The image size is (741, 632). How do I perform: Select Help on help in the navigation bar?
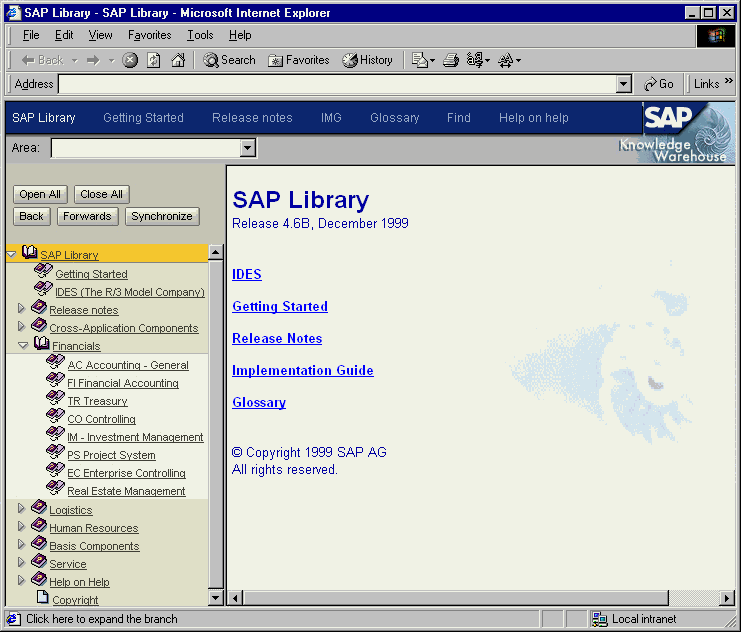(x=534, y=118)
